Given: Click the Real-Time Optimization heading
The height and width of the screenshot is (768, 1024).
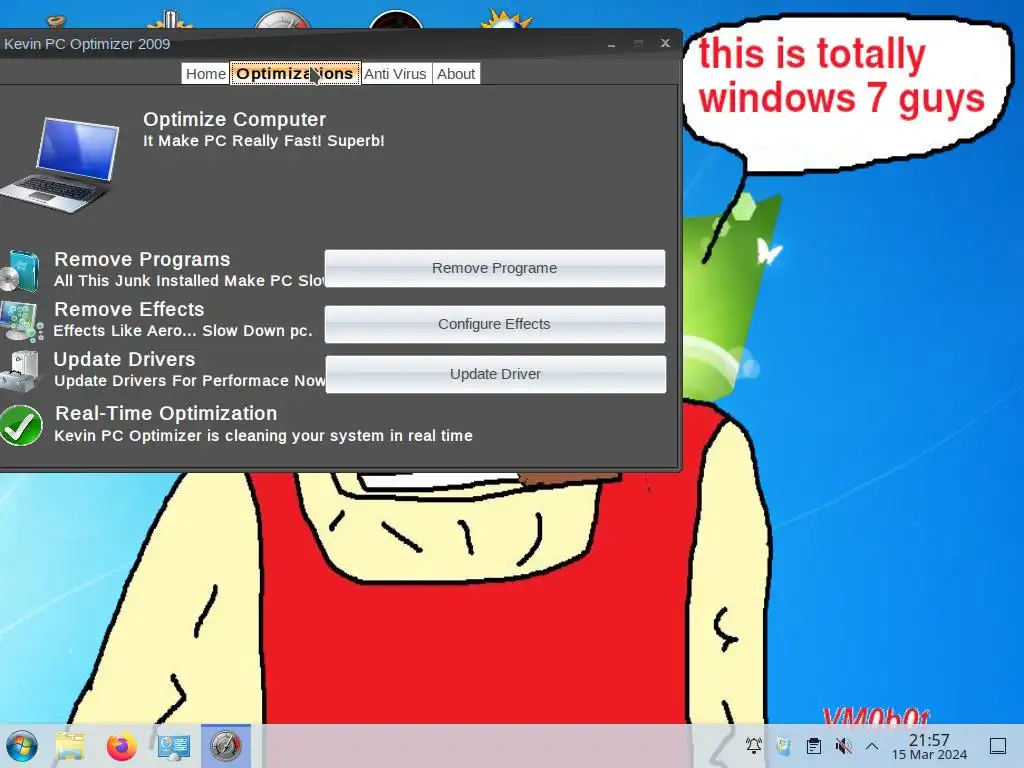Looking at the screenshot, I should tap(166, 413).
